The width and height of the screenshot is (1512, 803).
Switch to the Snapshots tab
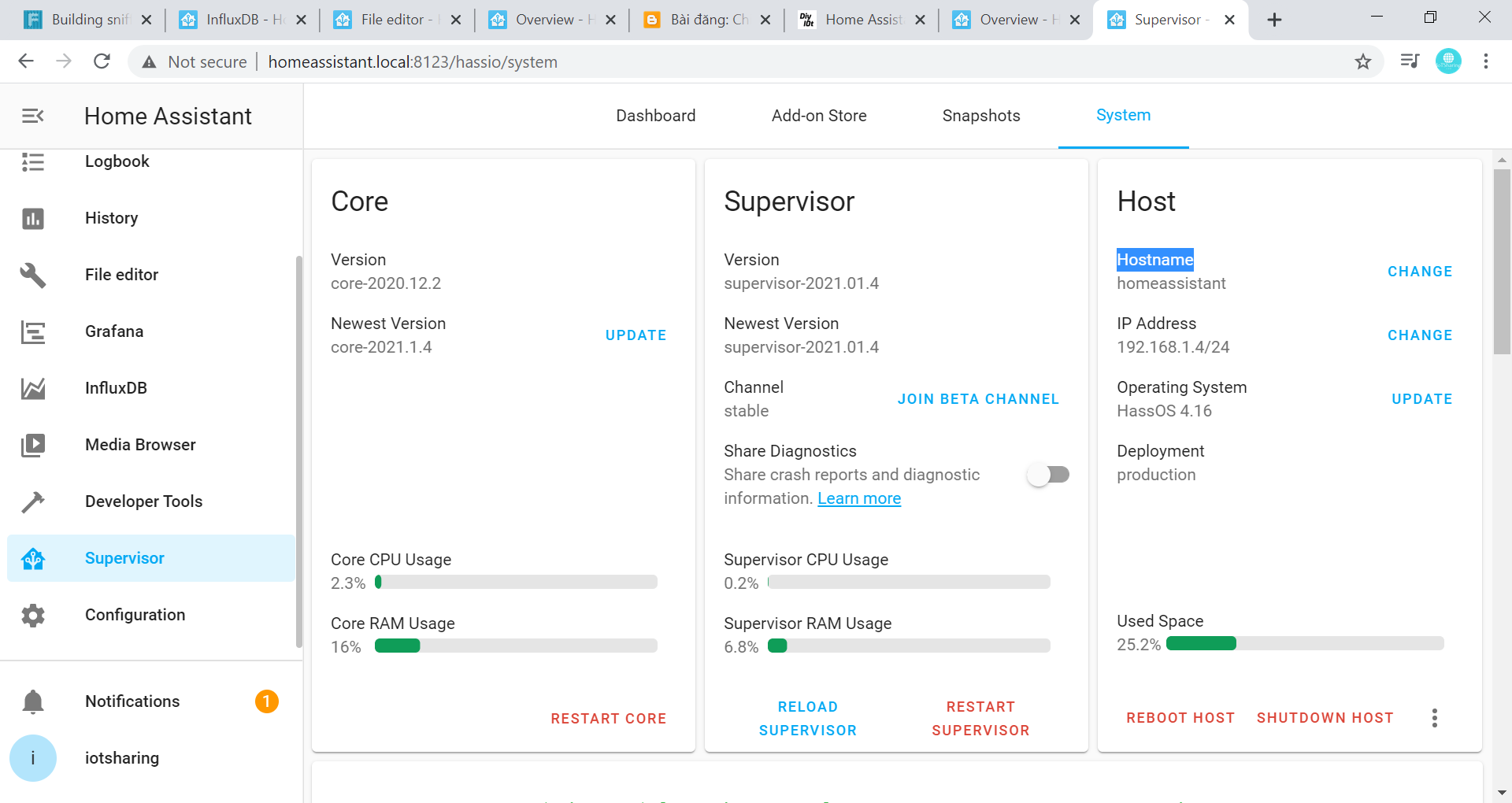click(x=980, y=115)
